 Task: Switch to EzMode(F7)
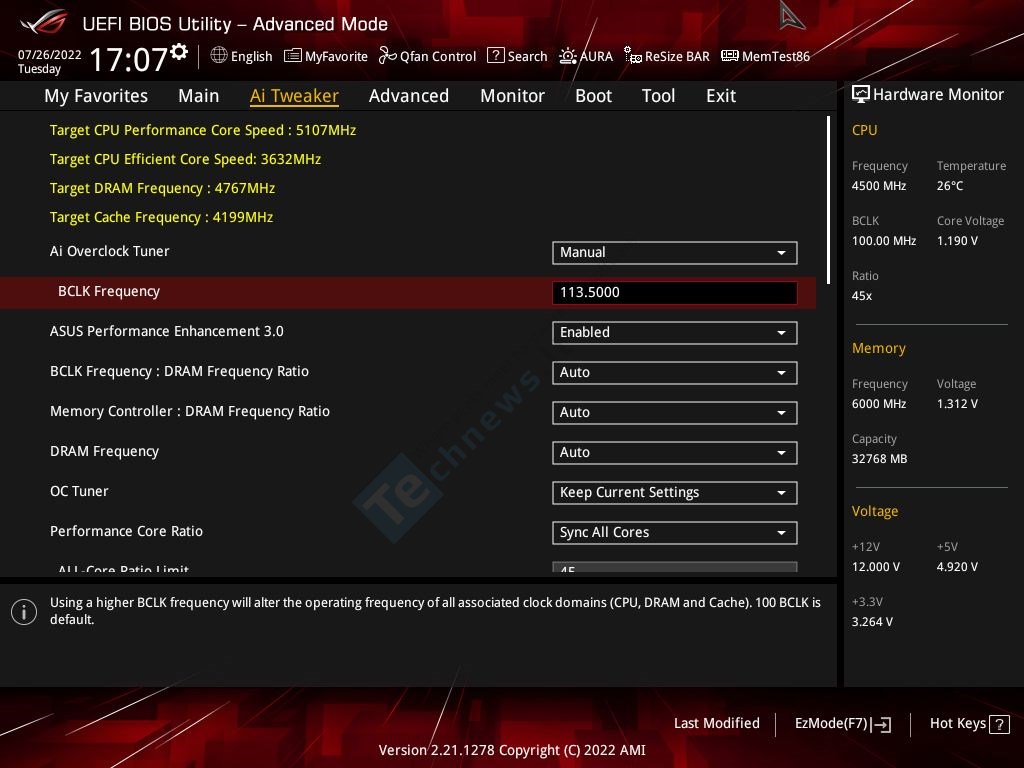[x=842, y=724]
